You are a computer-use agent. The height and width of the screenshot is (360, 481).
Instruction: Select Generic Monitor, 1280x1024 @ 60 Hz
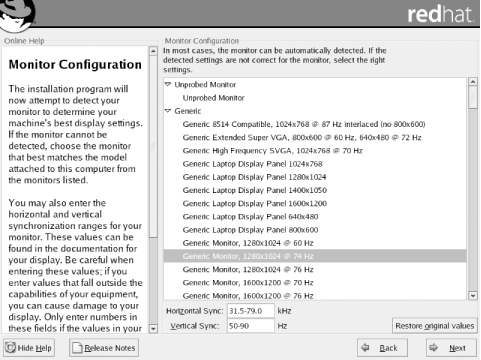[x=315, y=243]
